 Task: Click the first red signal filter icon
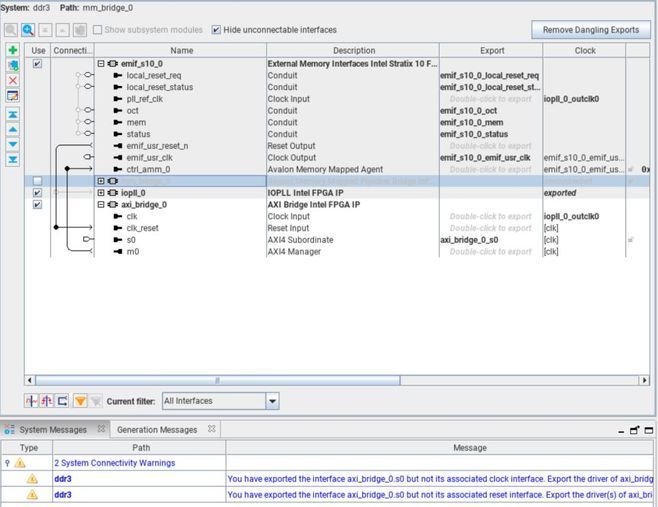pos(31,401)
